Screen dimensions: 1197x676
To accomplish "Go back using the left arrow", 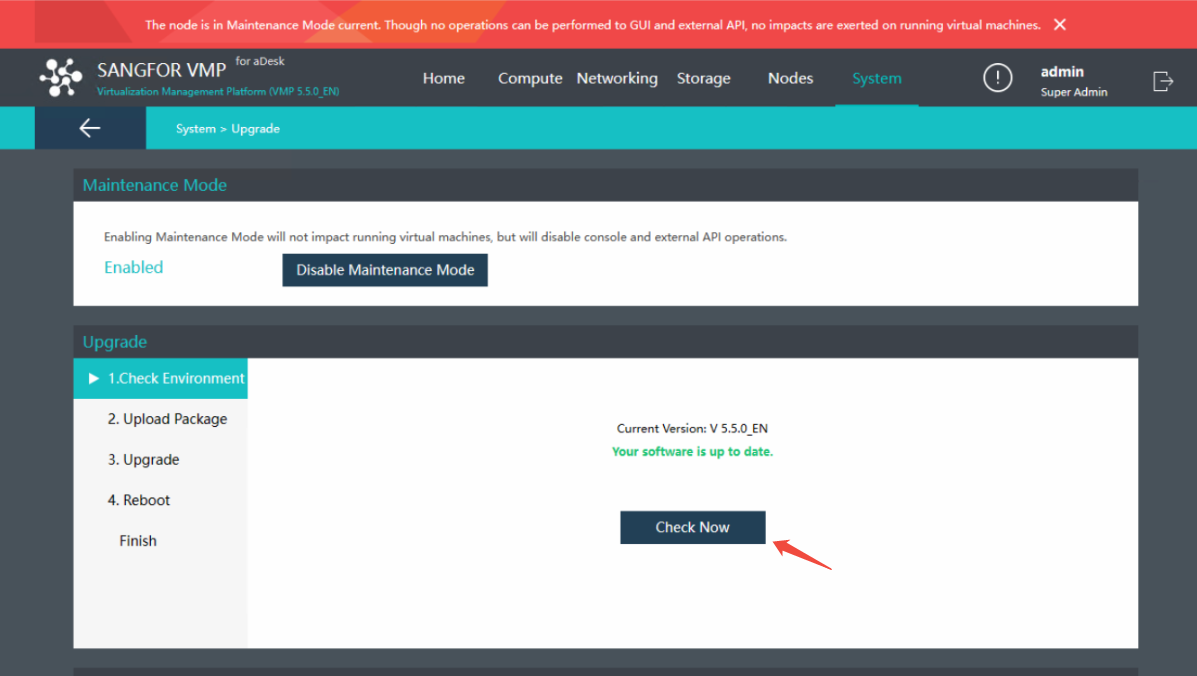I will [x=90, y=128].
